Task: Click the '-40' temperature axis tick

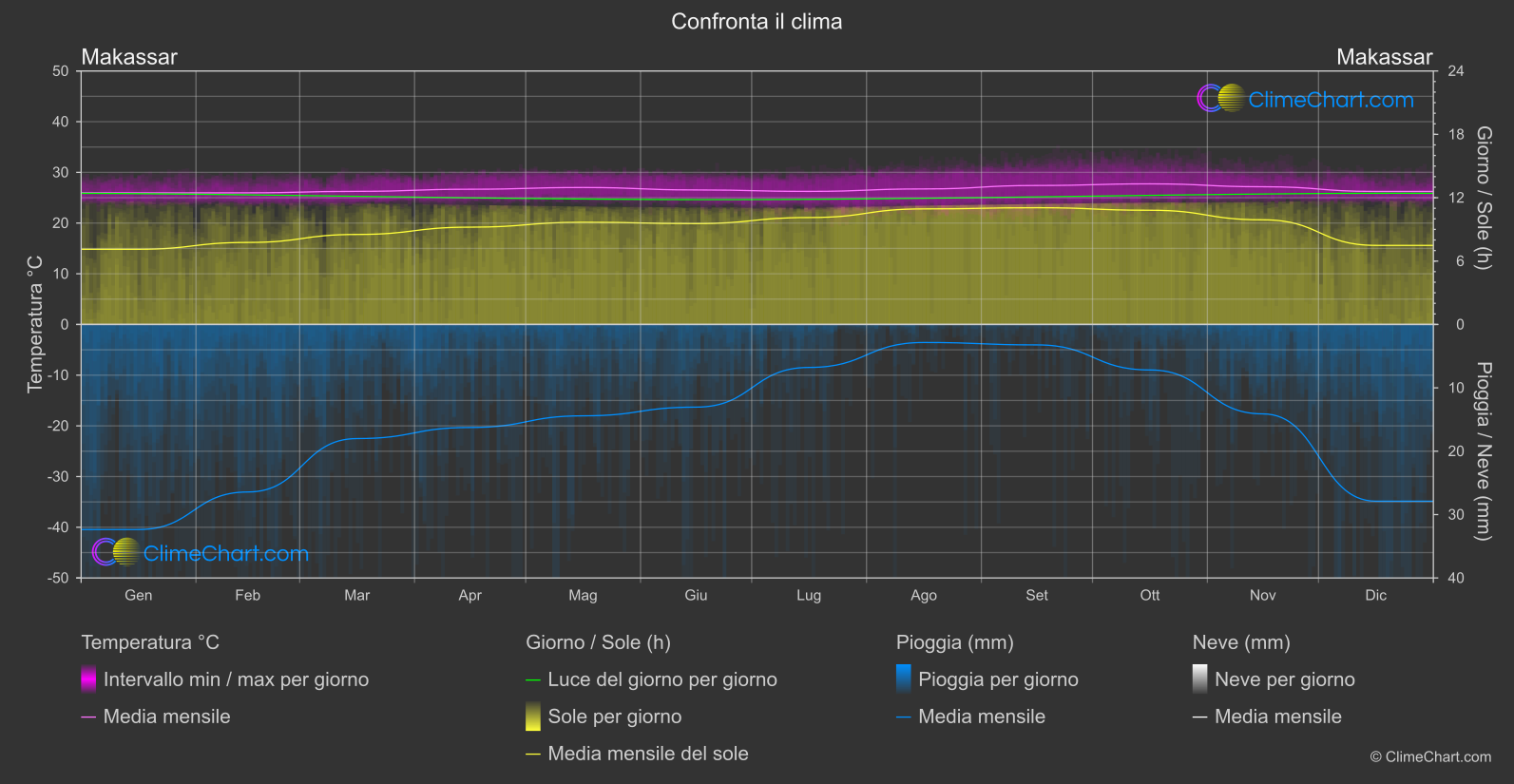Action: (x=58, y=527)
